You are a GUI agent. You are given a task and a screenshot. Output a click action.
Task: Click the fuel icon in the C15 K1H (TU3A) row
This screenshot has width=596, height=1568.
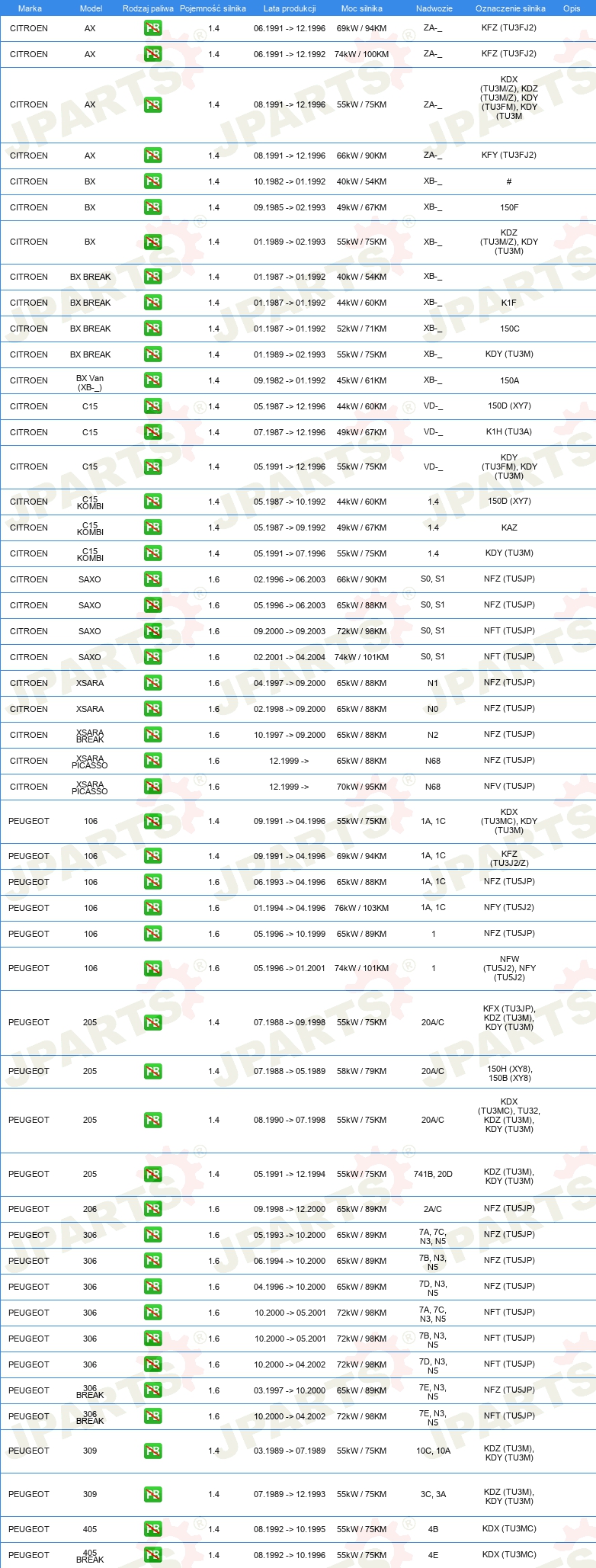tap(152, 432)
